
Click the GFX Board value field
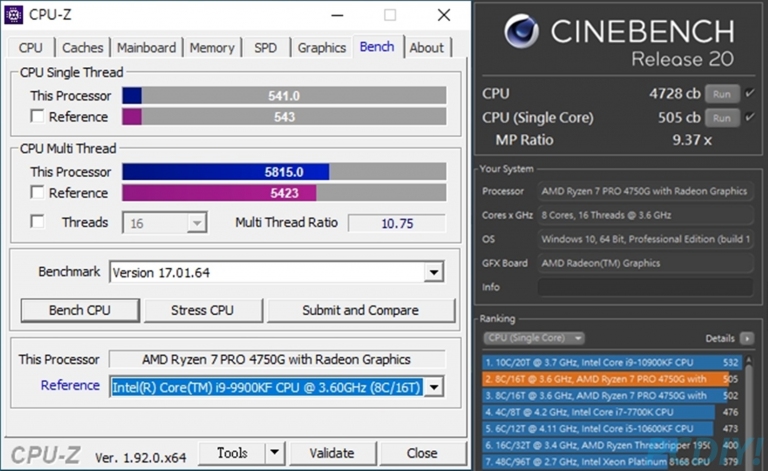[645, 263]
